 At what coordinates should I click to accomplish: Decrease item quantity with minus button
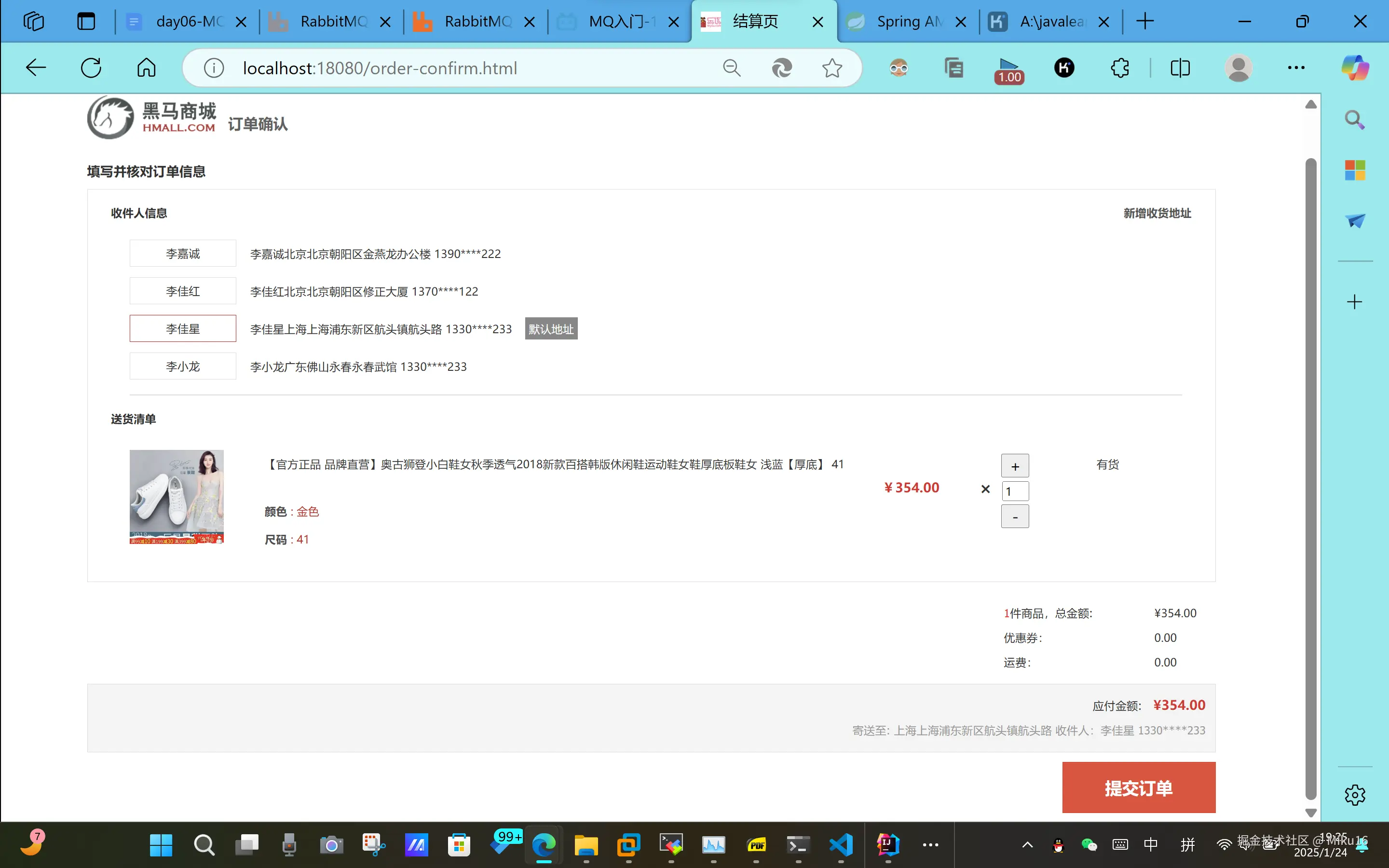pos(1015,516)
